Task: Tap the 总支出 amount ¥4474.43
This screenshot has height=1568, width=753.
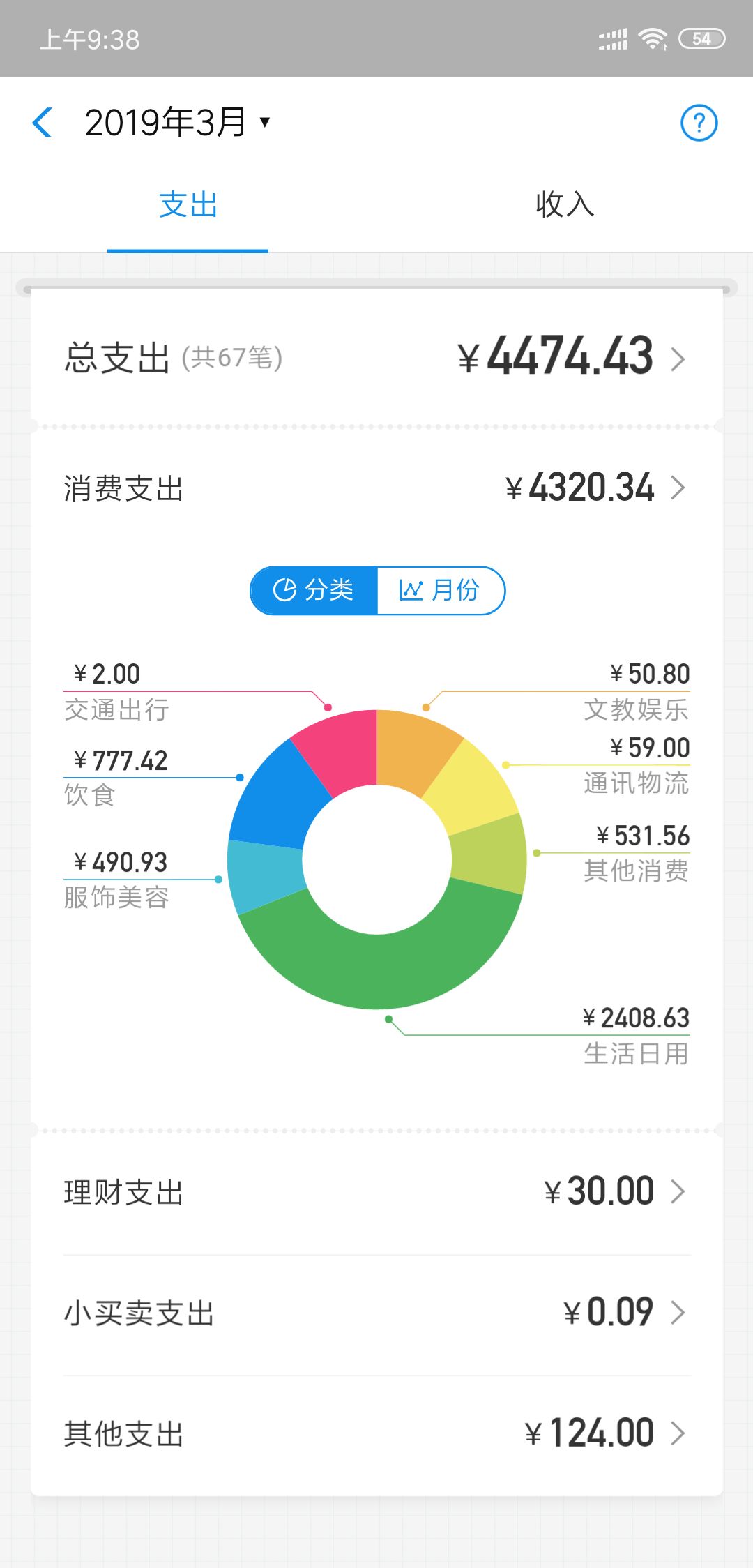Action: point(556,356)
